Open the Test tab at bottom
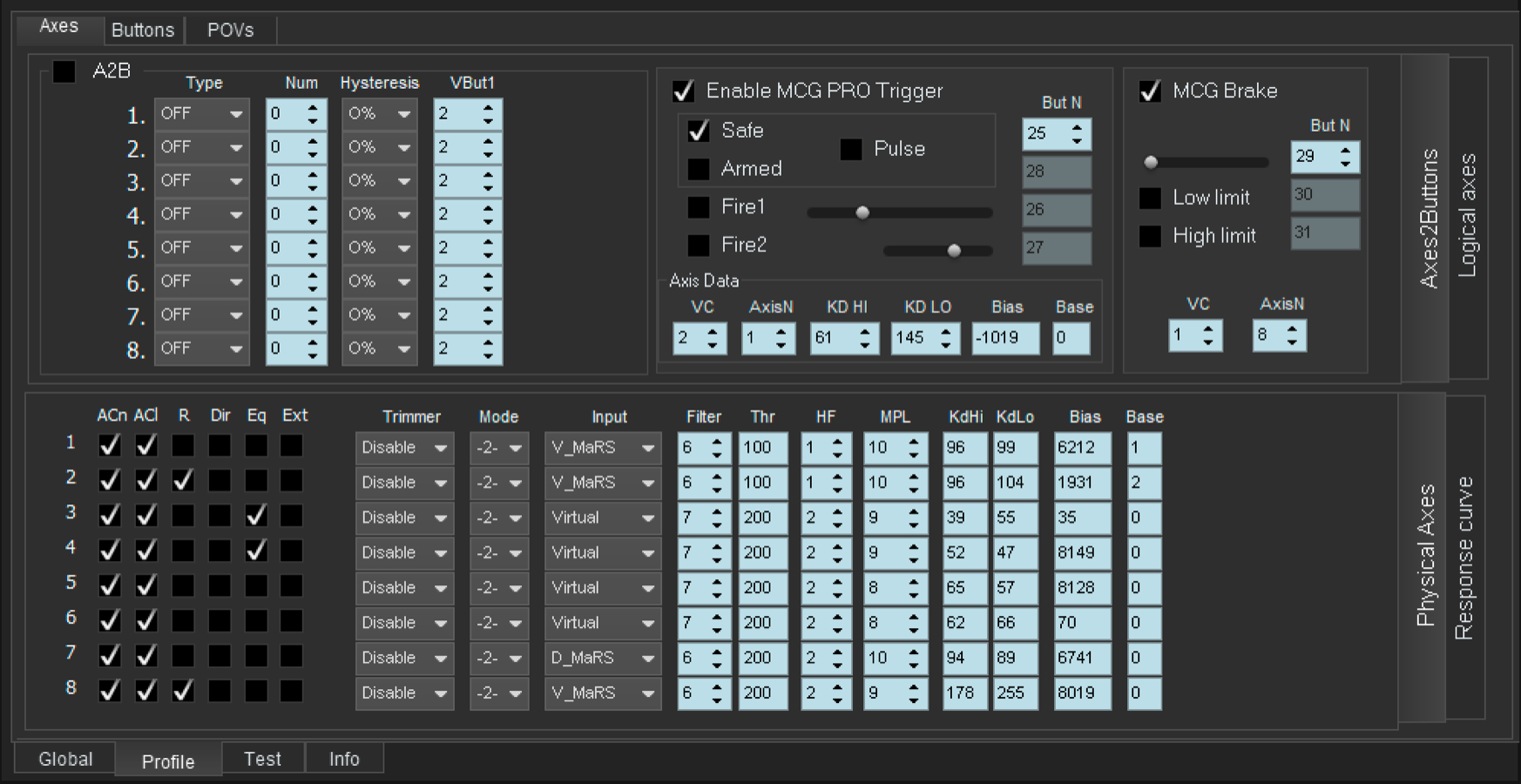Image resolution: width=1521 pixels, height=784 pixels. 262,759
